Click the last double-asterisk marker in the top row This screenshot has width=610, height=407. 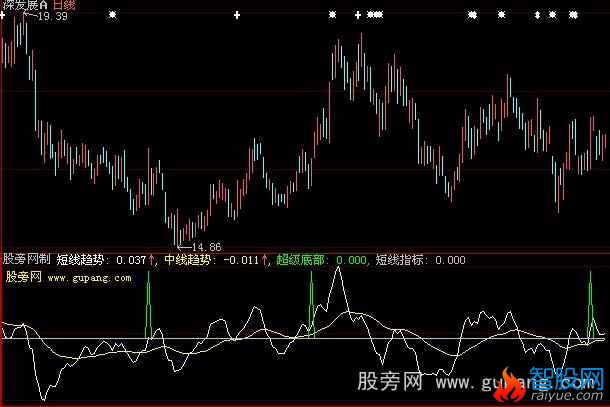[x=573, y=15]
